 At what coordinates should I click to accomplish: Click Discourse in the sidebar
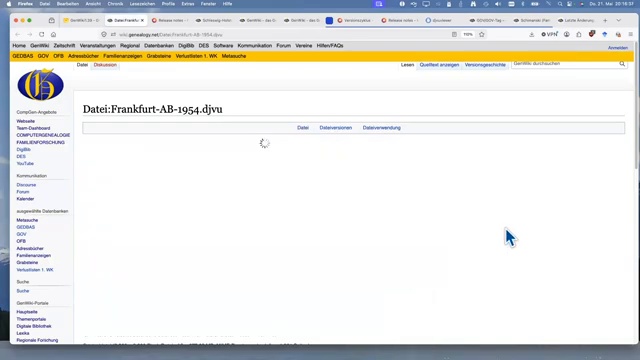[x=26, y=185]
